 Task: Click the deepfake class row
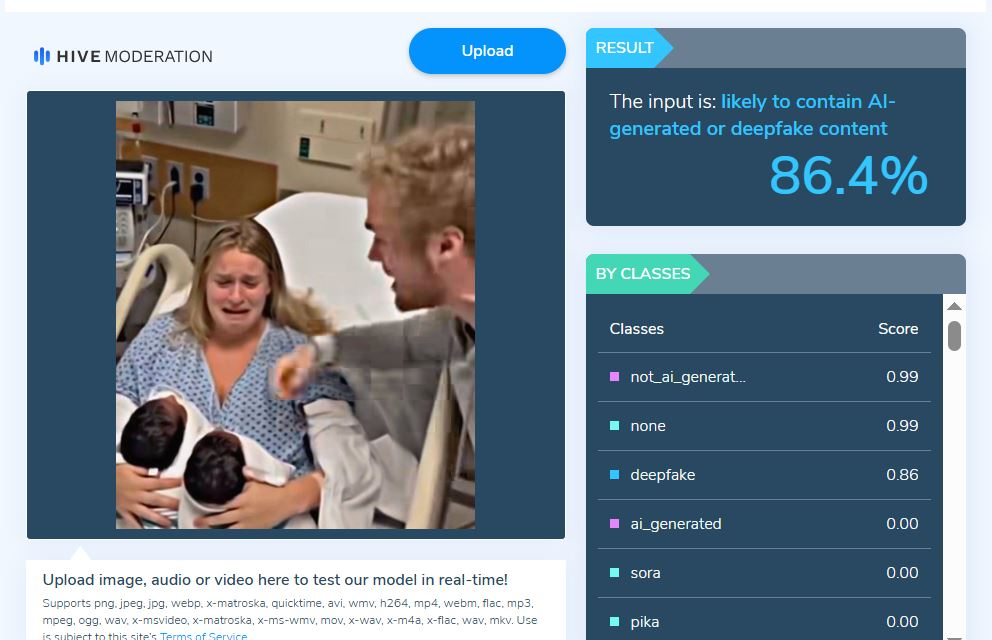(764, 475)
